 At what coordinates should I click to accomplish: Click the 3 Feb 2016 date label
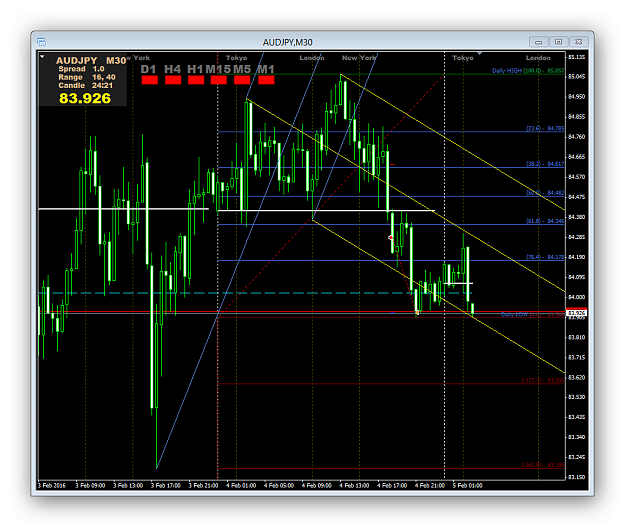coord(52,486)
